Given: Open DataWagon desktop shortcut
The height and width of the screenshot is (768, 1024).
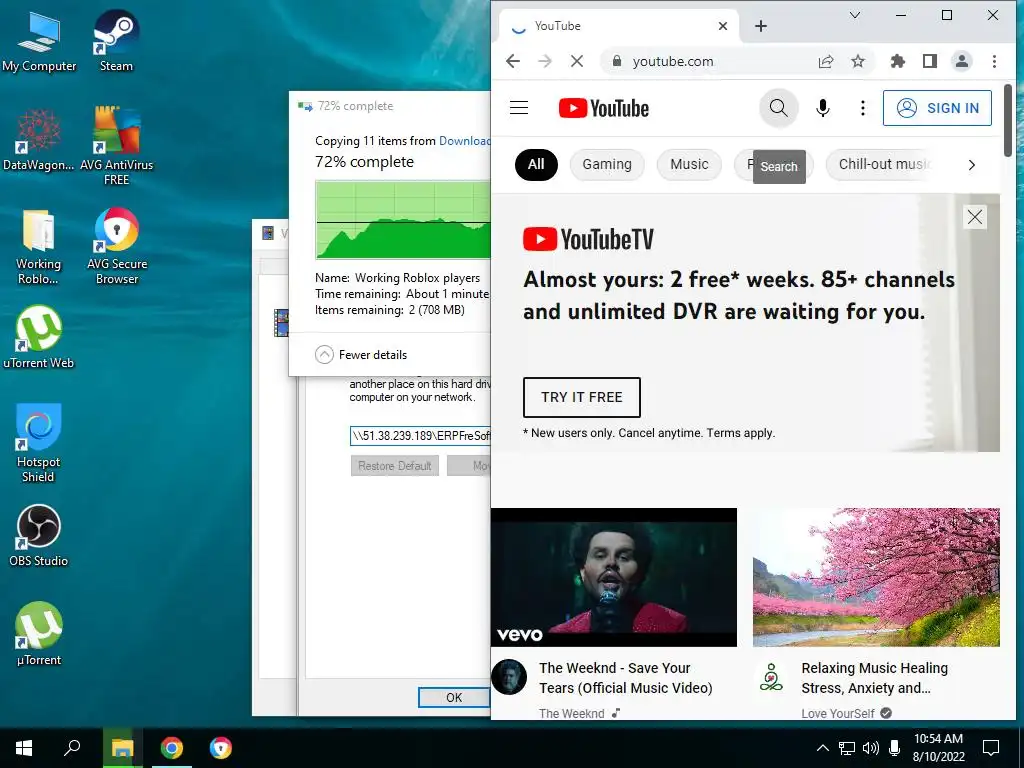Looking at the screenshot, I should [39, 139].
